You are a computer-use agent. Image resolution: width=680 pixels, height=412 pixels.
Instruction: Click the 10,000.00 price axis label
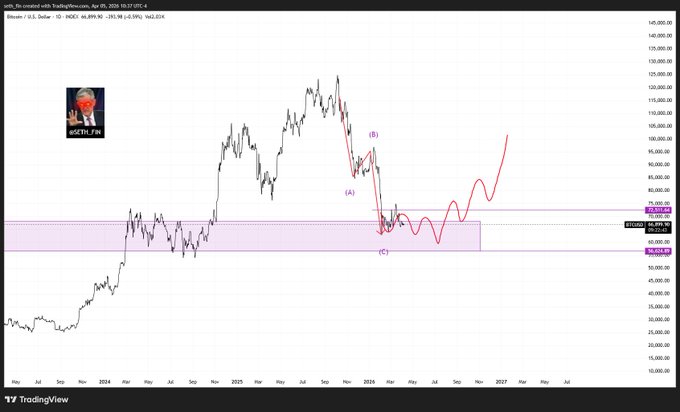click(660, 371)
